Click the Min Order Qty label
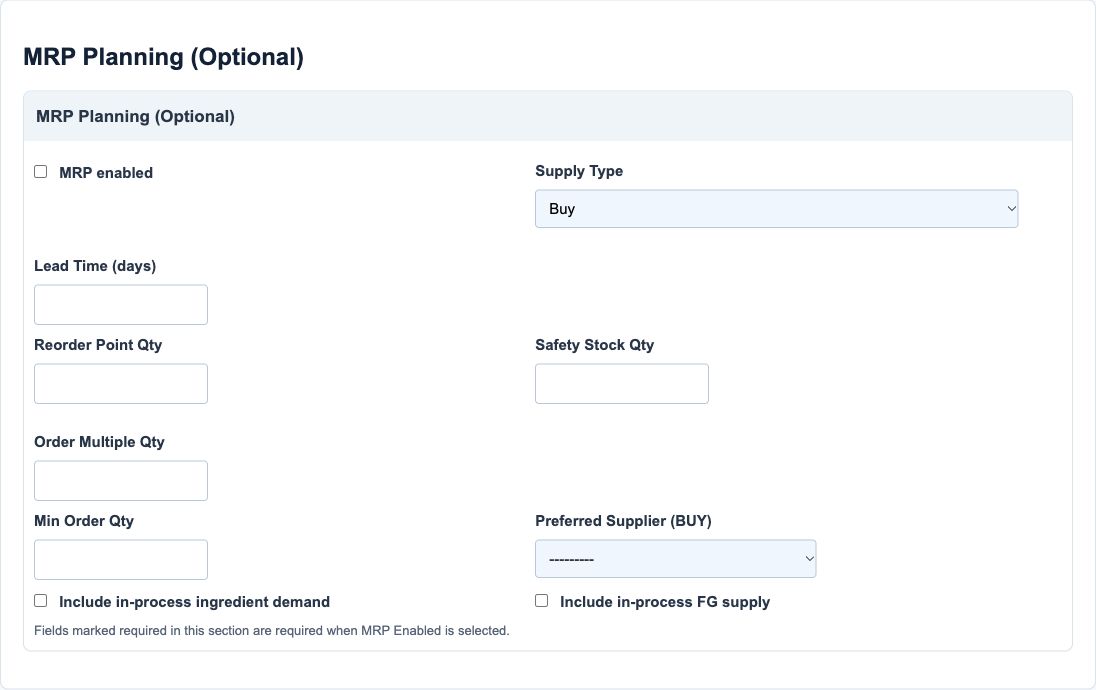Screen dimensions: 1096x690 84,522
